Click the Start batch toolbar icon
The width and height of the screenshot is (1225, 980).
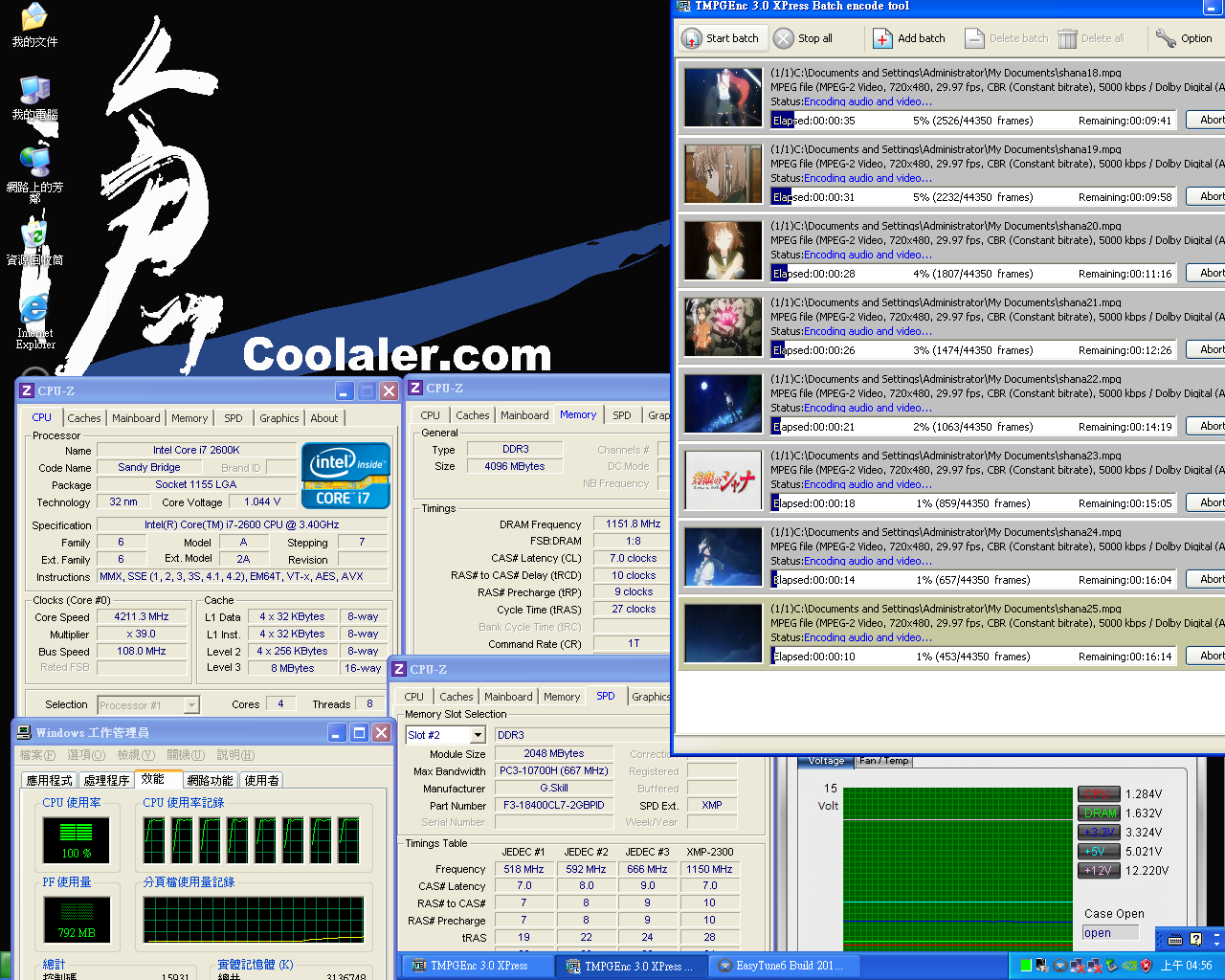tap(691, 38)
